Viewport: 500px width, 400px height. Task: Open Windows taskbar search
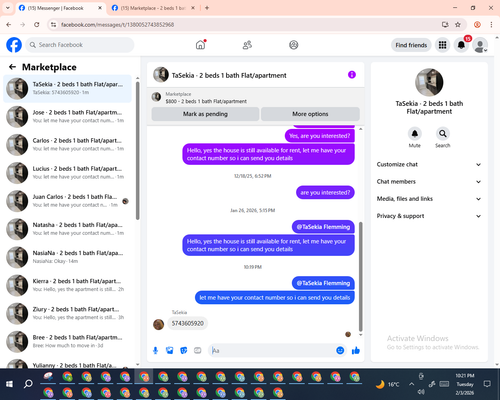pyautogui.click(x=28, y=384)
